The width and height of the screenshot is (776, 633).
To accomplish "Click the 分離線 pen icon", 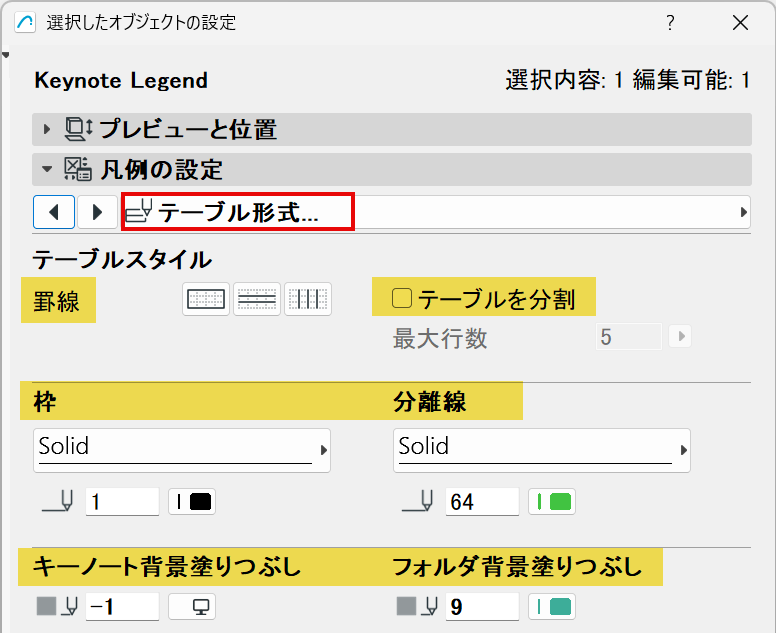I will pyautogui.click(x=418, y=501).
